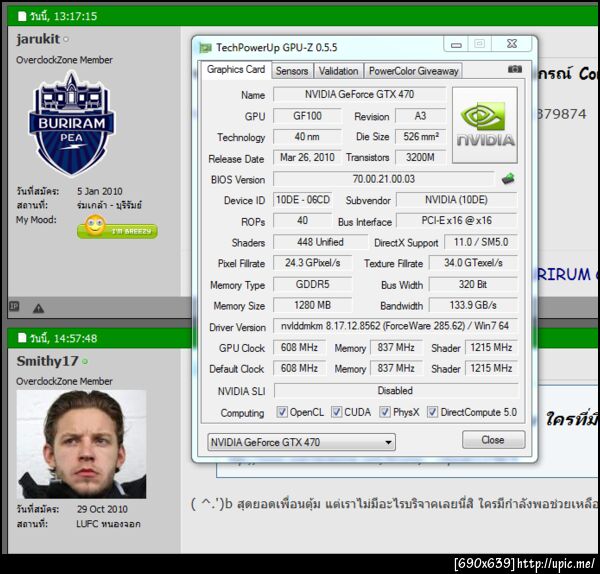The width and height of the screenshot is (600, 574).
Task: Click the Bus Width value 320 Bit
Action: [x=473, y=284]
